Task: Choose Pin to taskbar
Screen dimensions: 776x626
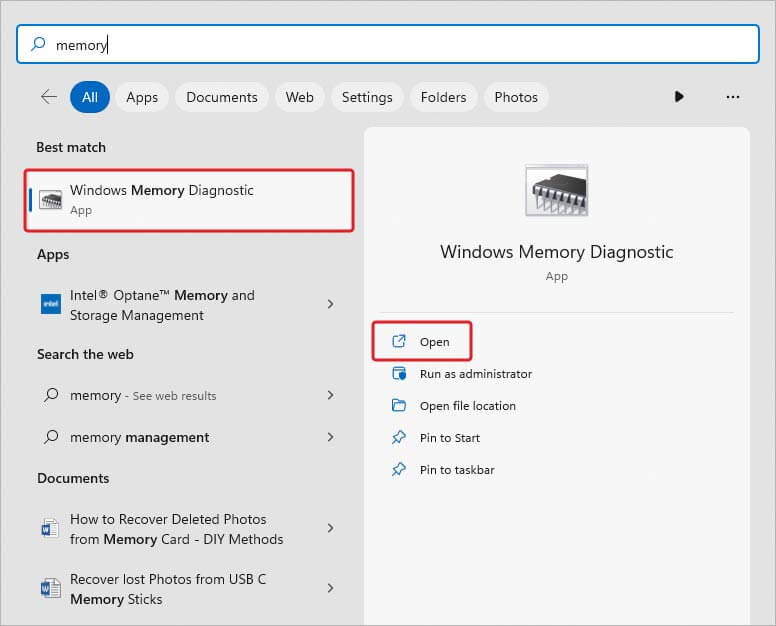Action: [457, 470]
